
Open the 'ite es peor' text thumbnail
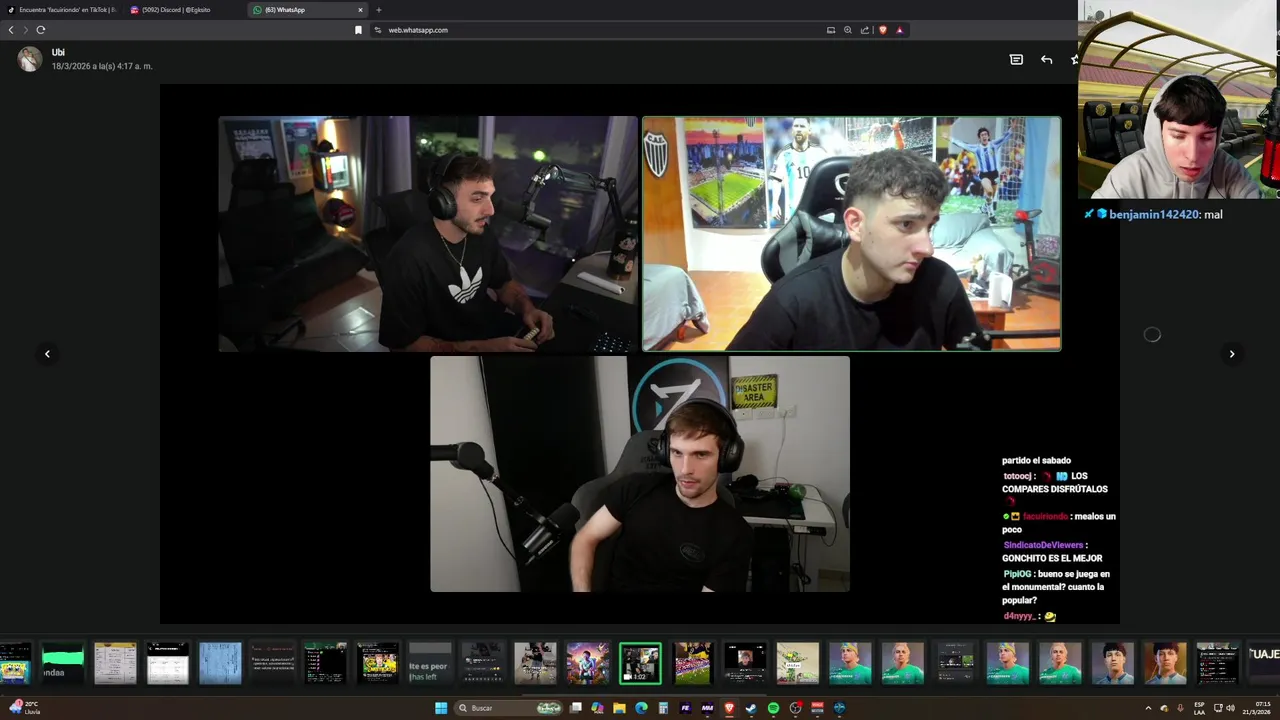tap(431, 664)
